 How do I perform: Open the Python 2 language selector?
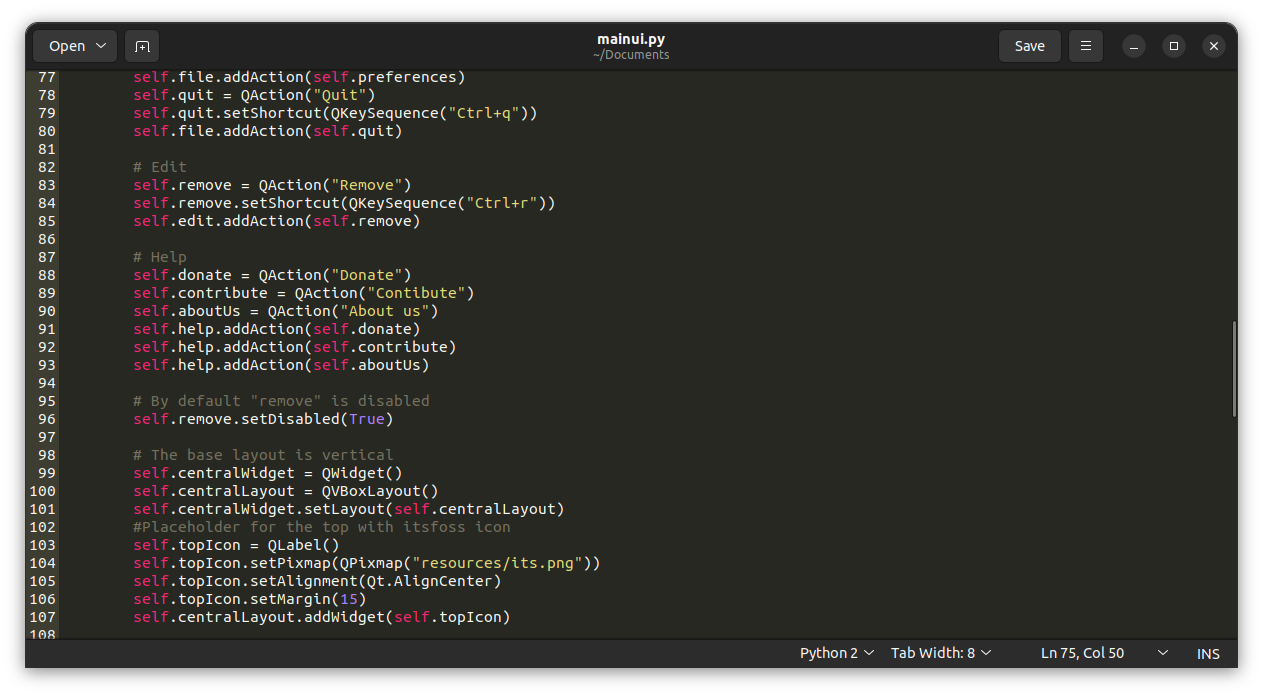[836, 652]
